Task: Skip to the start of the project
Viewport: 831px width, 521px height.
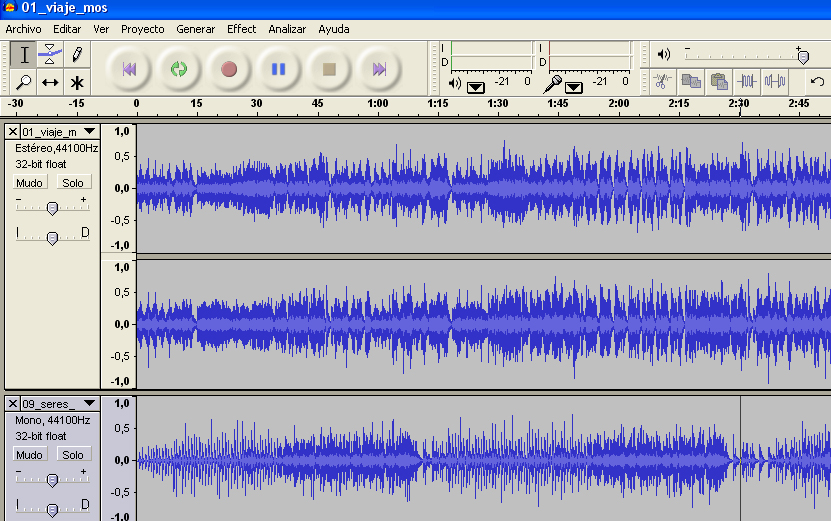Action: pyautogui.click(x=129, y=69)
